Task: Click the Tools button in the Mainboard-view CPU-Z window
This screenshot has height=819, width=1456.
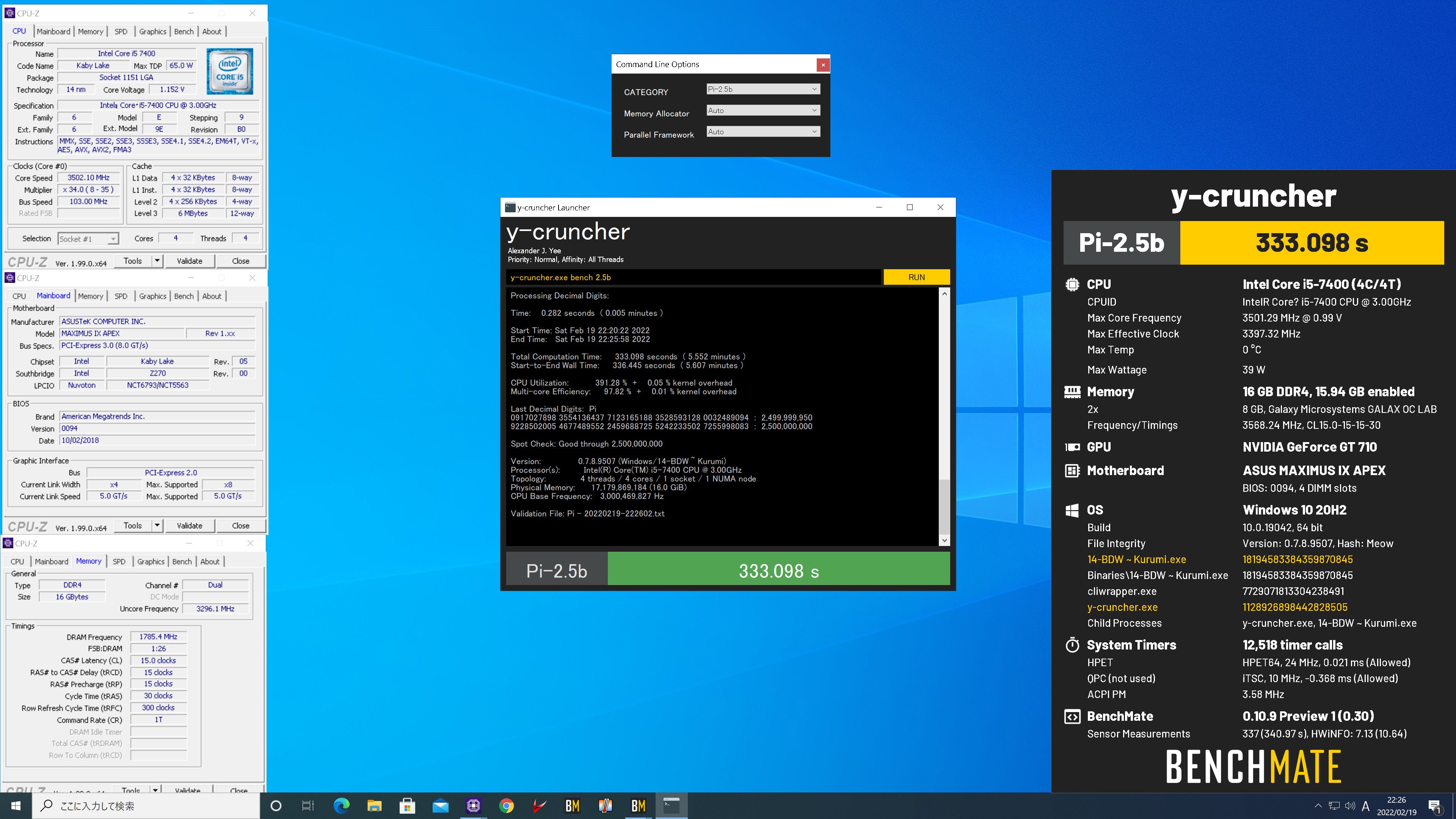Action: [132, 525]
